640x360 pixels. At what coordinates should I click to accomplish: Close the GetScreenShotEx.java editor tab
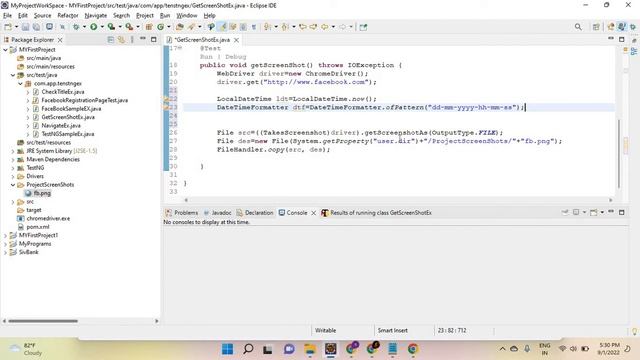[236, 40]
